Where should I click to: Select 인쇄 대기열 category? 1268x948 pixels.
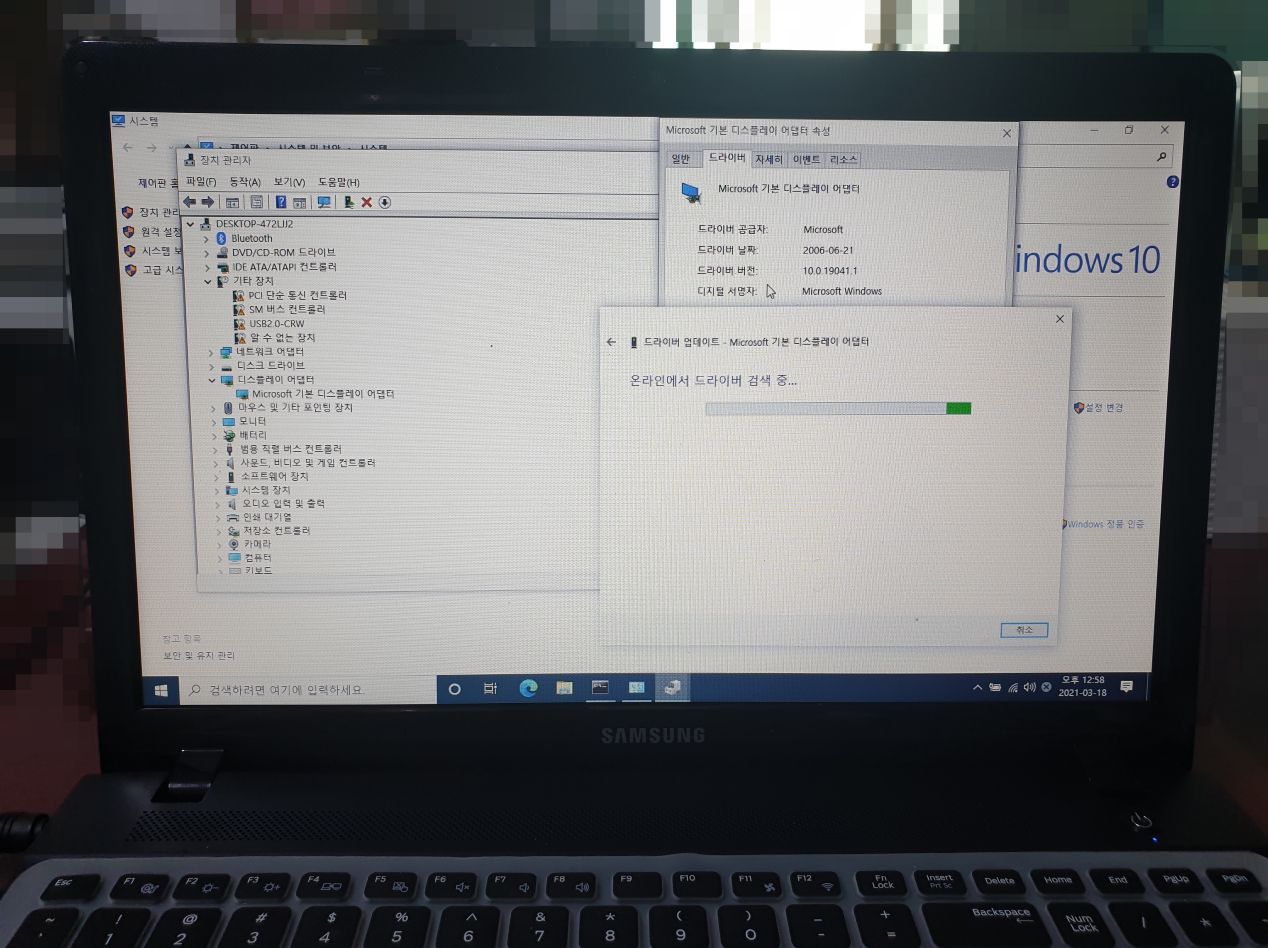pos(267,518)
